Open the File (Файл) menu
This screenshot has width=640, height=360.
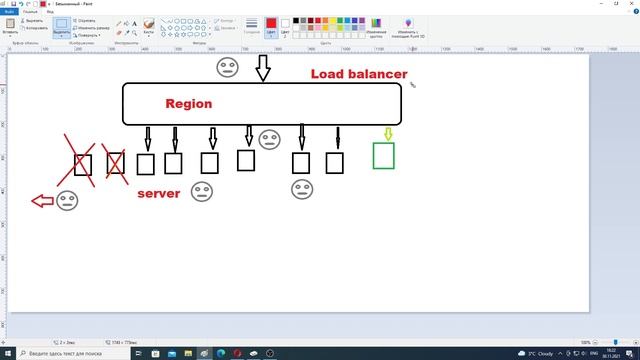(x=9, y=11)
